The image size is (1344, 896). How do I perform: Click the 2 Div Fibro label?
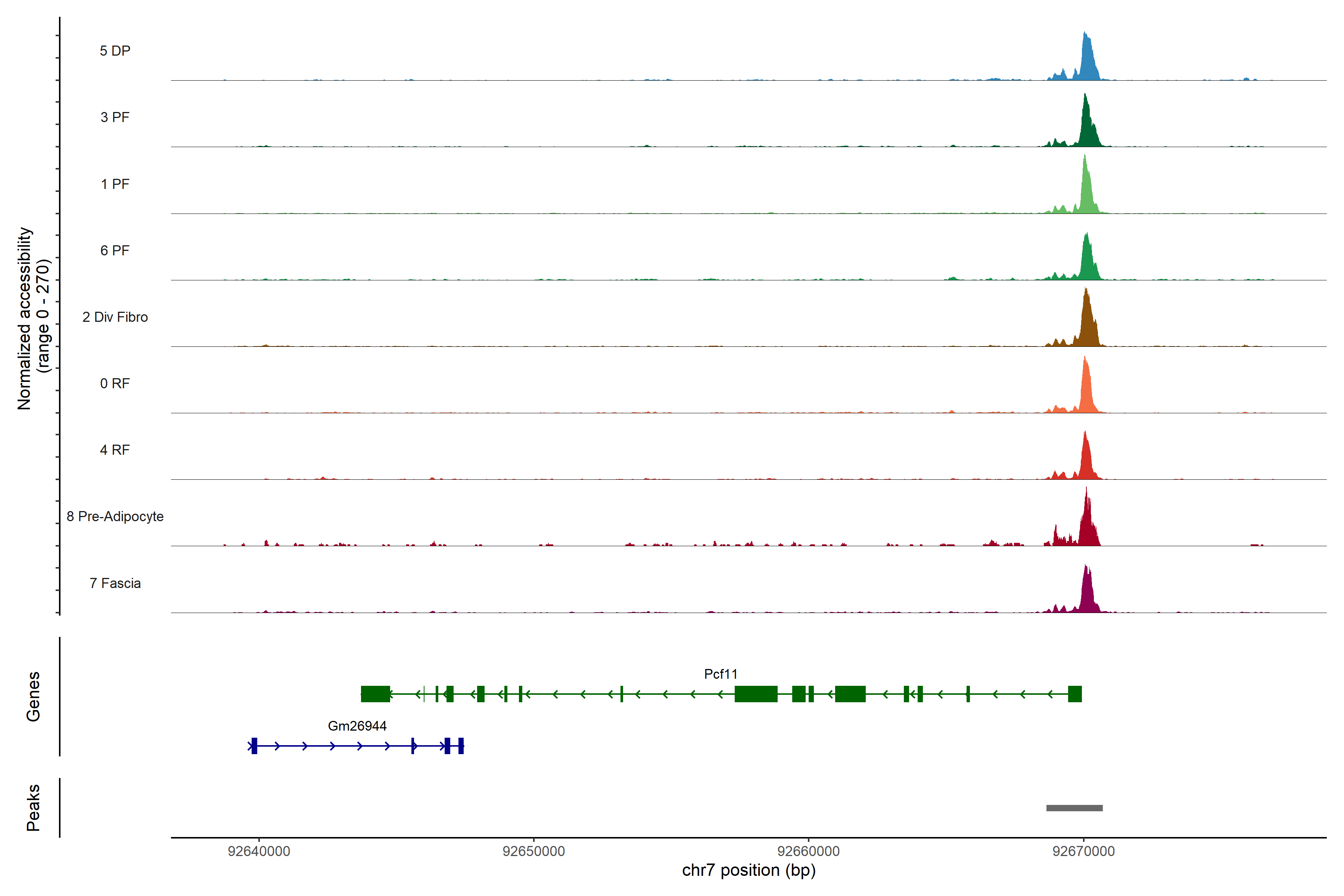115,317
